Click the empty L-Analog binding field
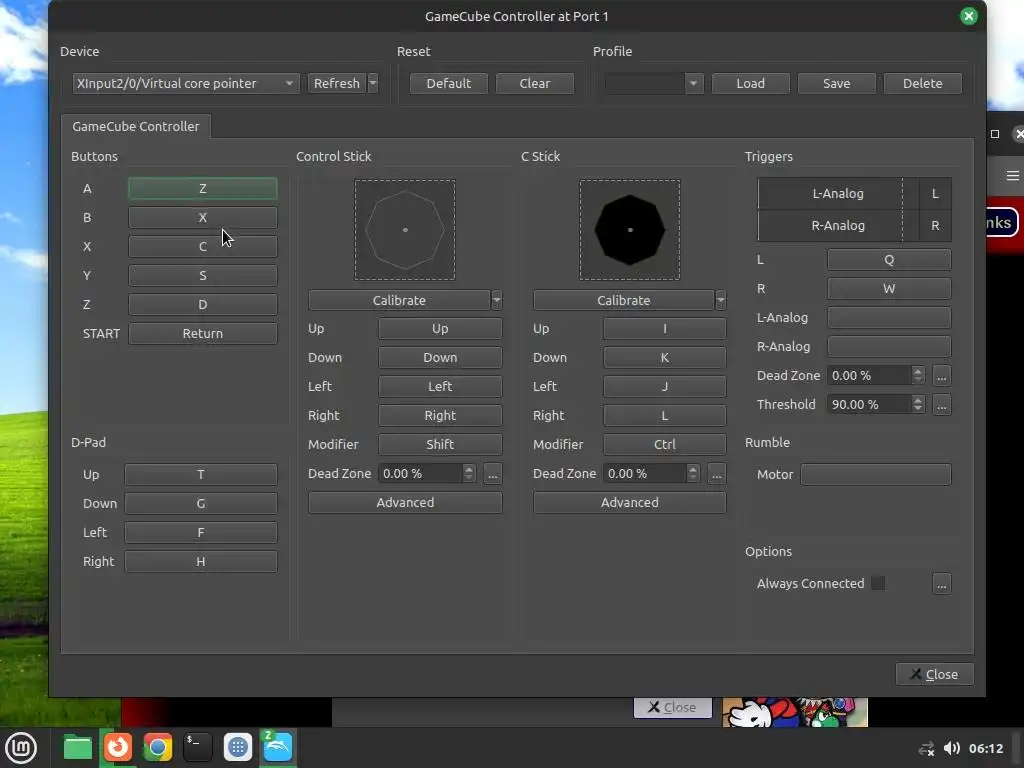Image resolution: width=1024 pixels, height=768 pixels. [889, 317]
